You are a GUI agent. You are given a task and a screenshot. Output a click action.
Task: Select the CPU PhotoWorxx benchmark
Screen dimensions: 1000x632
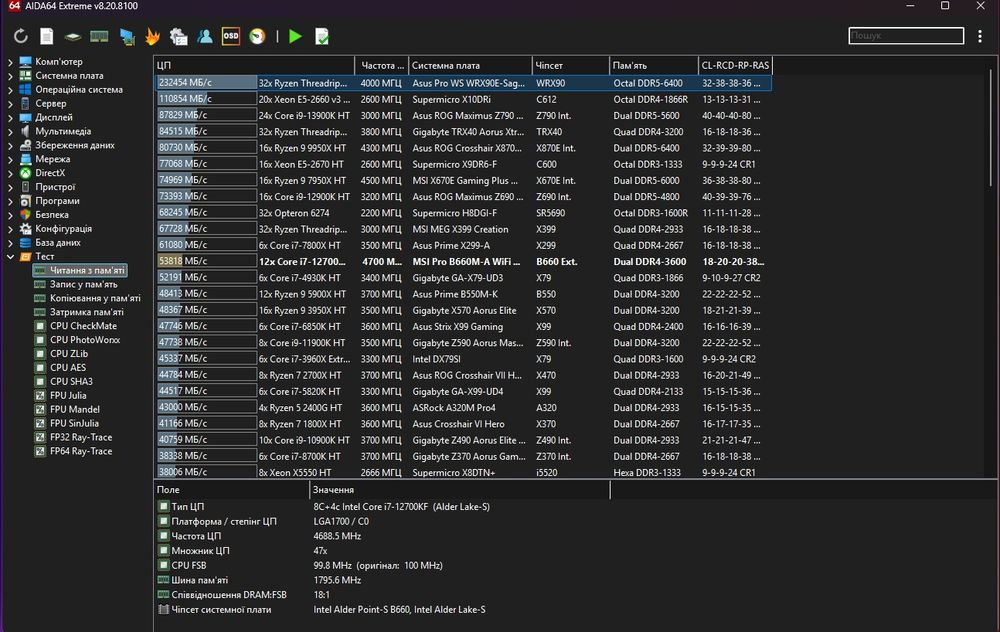84,340
